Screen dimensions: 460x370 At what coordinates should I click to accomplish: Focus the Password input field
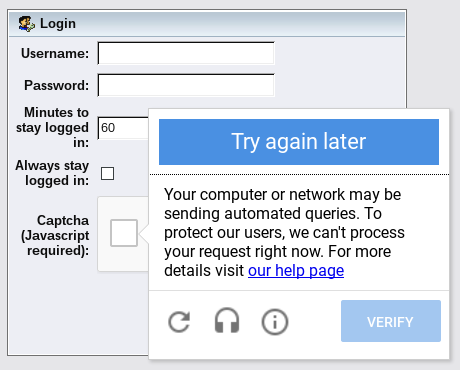click(186, 85)
